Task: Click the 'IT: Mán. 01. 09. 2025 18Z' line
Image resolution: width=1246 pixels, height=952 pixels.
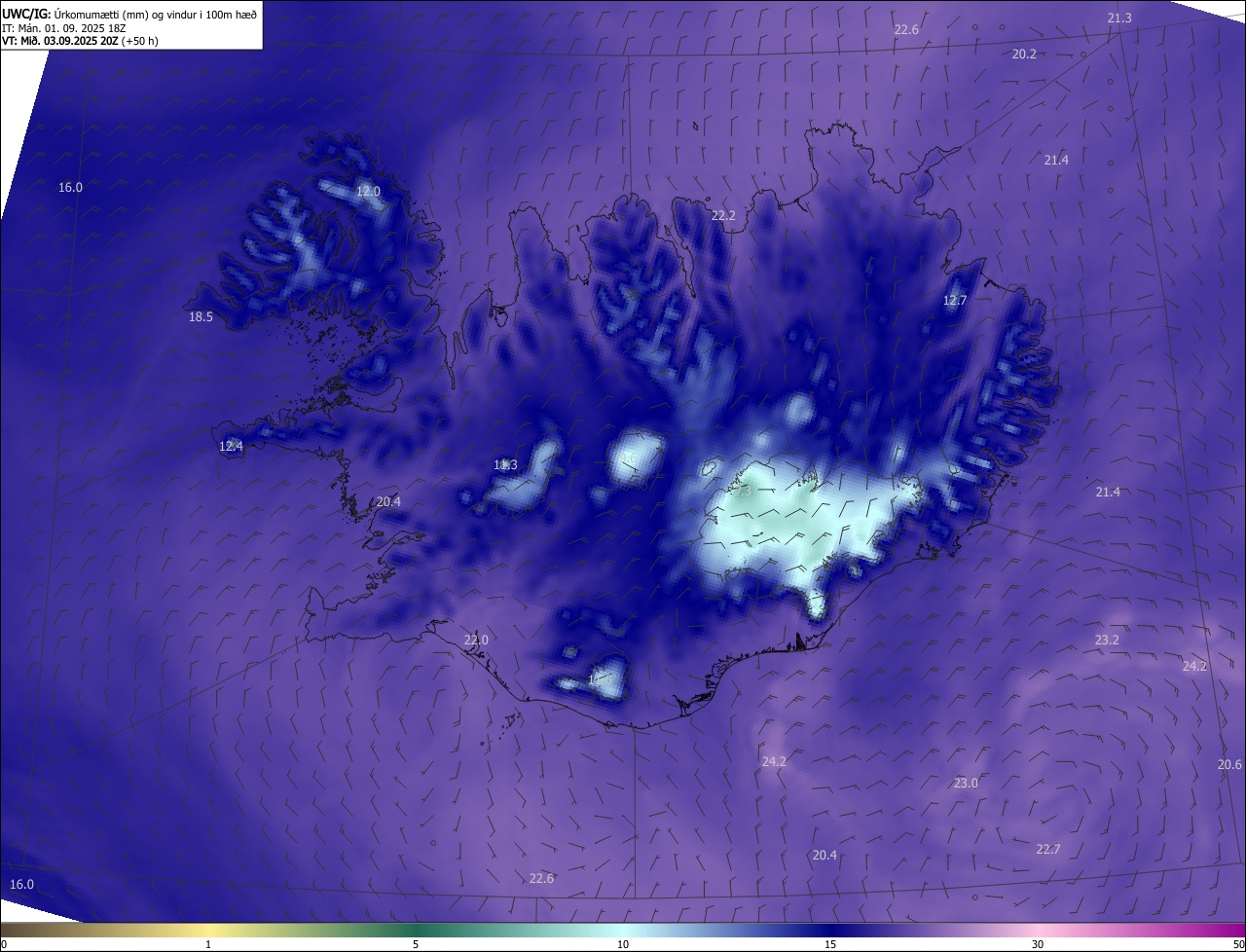Action: coord(62,28)
